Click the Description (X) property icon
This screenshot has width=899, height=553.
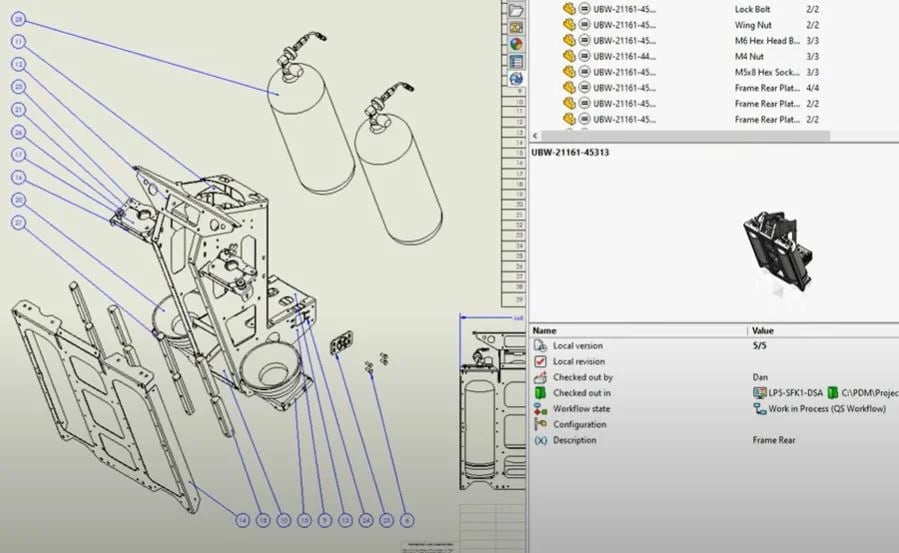point(540,440)
